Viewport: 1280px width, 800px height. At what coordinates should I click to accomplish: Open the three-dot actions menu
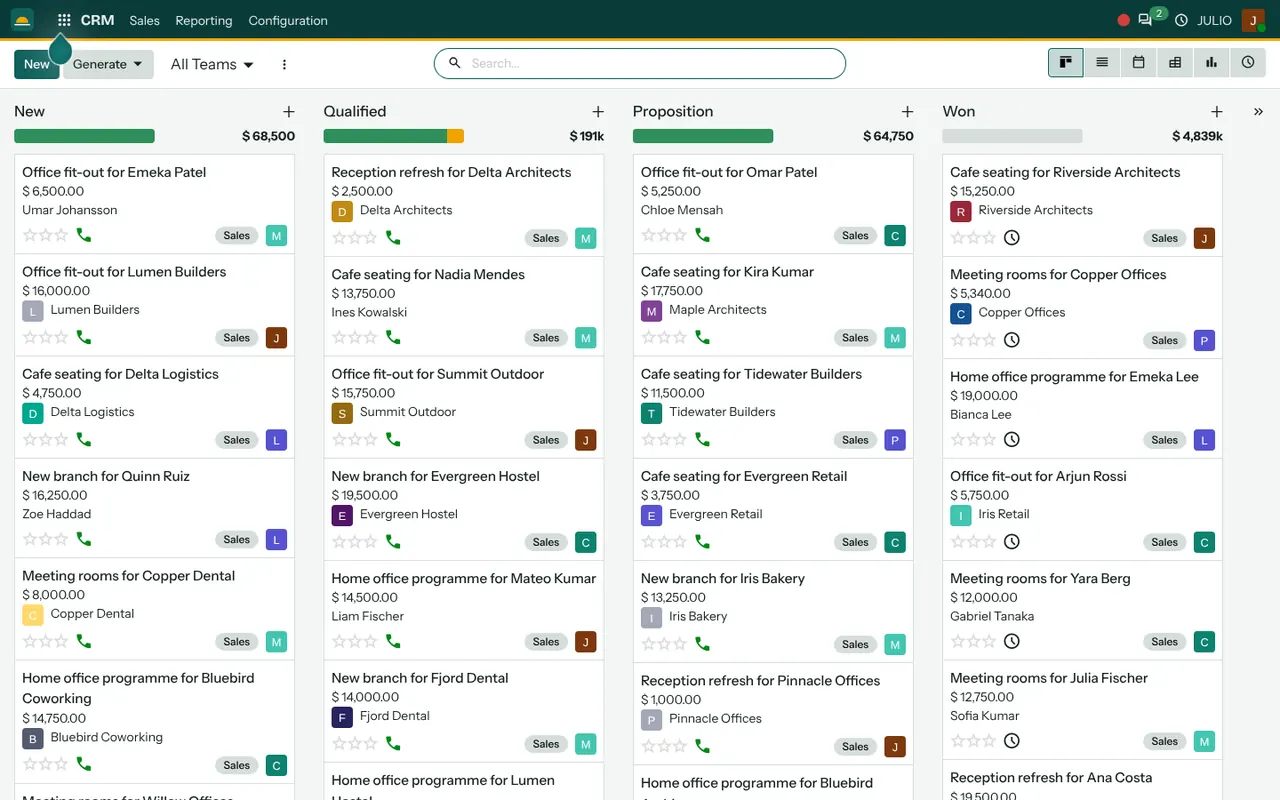284,64
